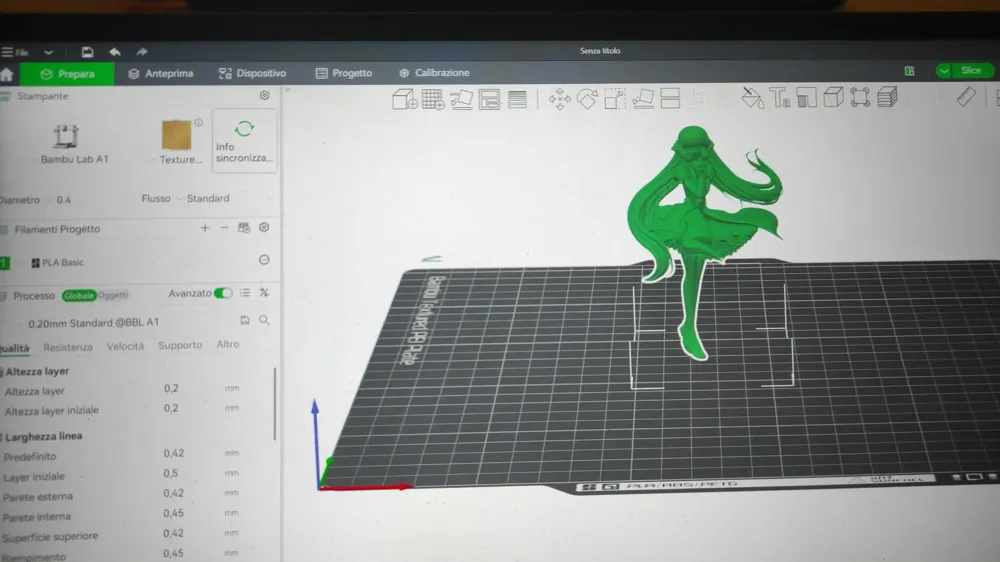1000x562 pixels.
Task: Click the green Slice button
Action: point(971,70)
